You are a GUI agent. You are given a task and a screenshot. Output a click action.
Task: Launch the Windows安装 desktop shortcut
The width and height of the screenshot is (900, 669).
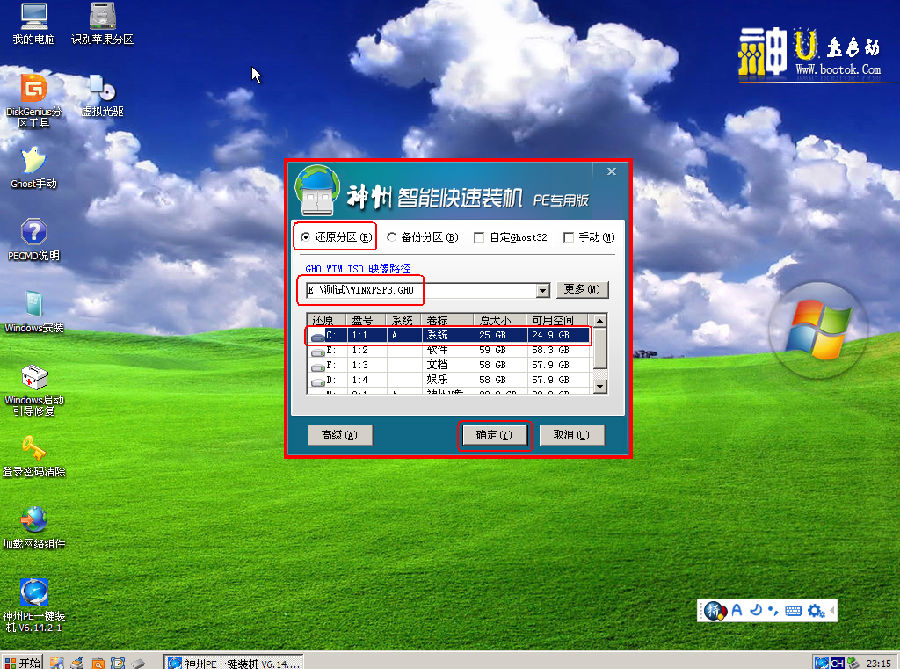(x=33, y=305)
